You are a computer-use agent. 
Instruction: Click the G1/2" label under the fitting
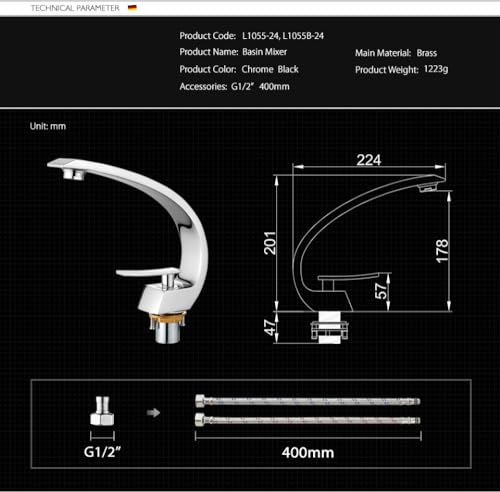pyautogui.click(x=102, y=452)
